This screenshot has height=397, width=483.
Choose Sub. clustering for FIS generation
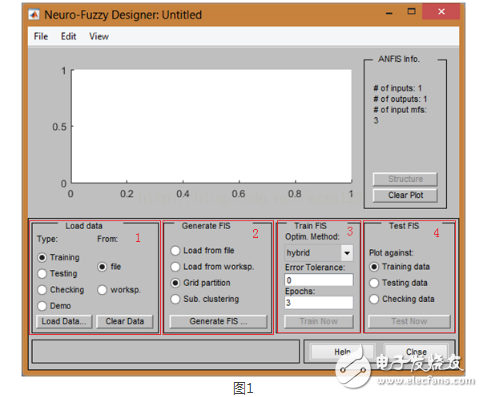(x=175, y=299)
